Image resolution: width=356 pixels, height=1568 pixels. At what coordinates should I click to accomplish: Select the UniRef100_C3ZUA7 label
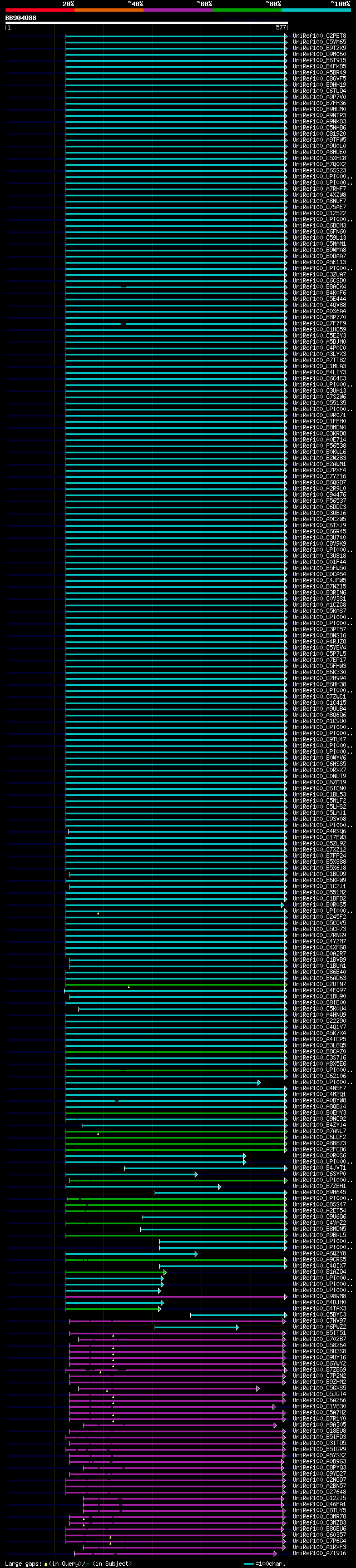(319, 275)
